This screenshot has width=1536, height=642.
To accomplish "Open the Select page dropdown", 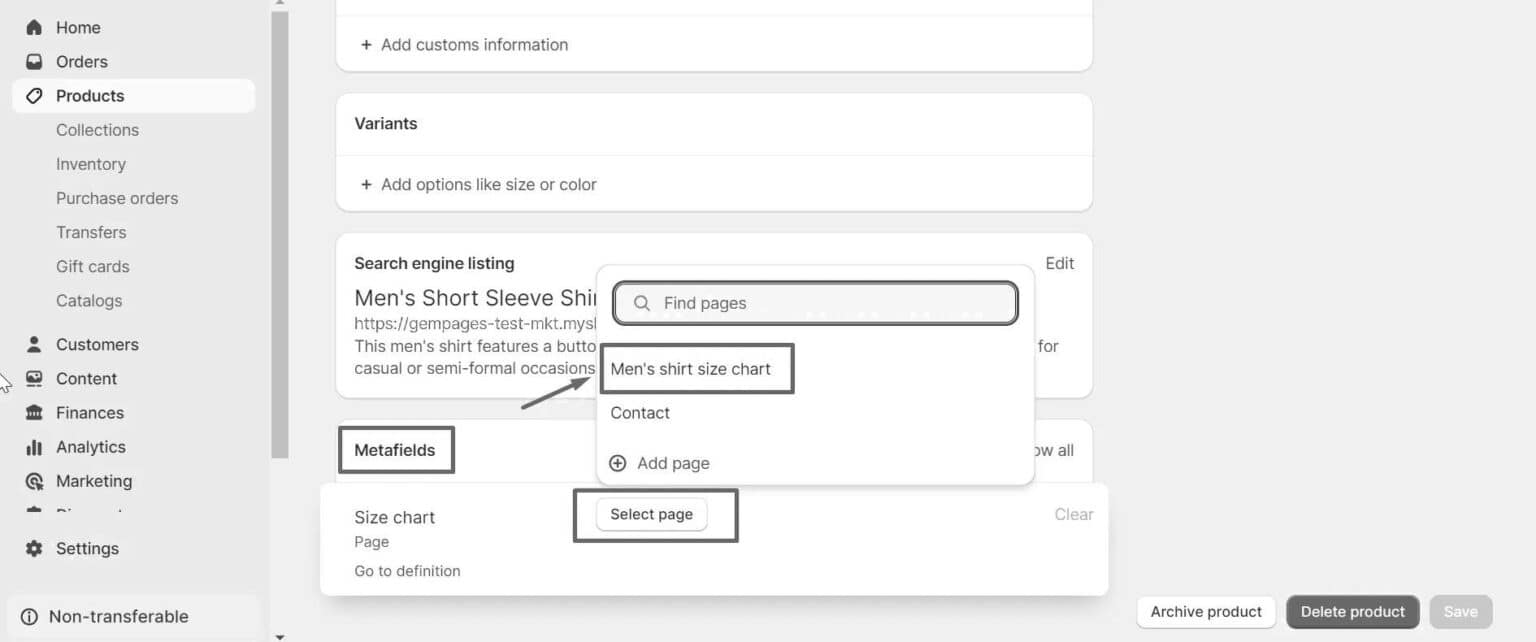I will 651,513.
